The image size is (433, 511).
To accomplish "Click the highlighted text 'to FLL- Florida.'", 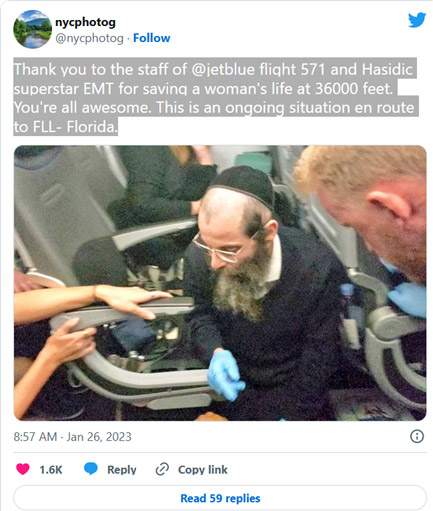I will (66, 127).
